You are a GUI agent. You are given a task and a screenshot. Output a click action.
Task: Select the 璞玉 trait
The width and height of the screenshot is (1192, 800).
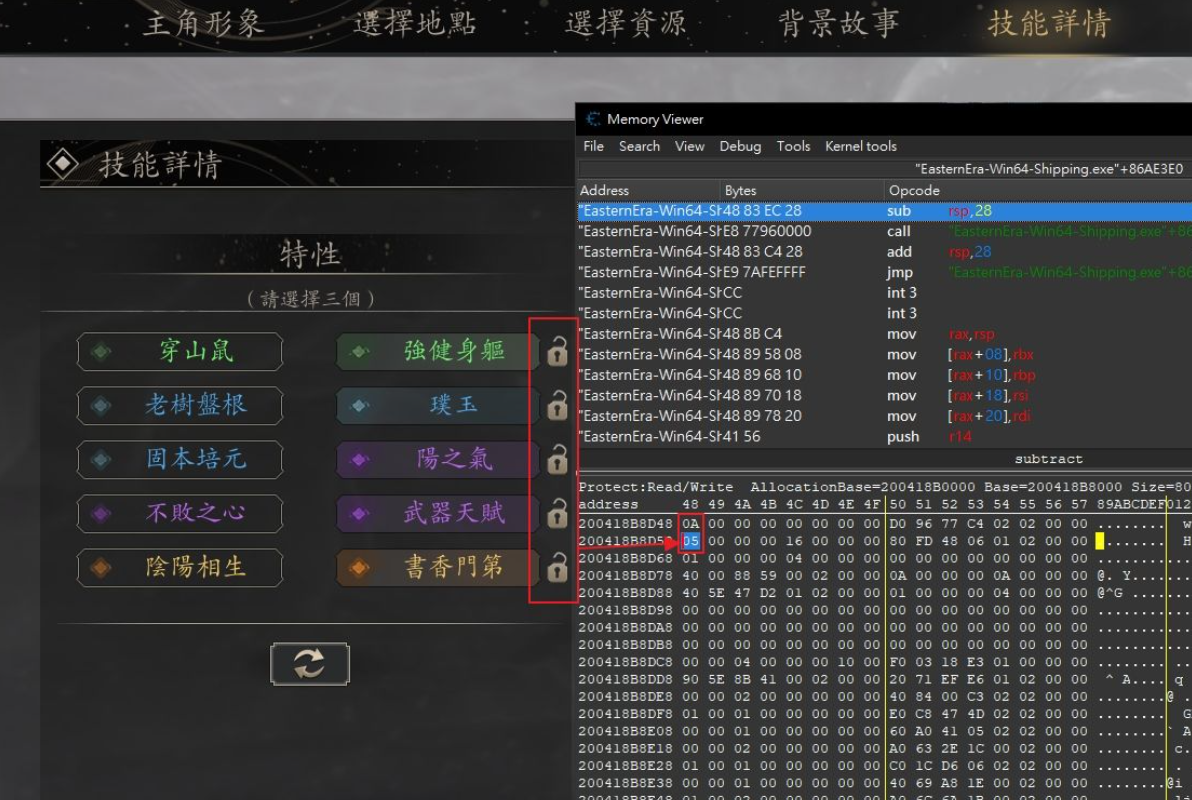[x=438, y=405]
